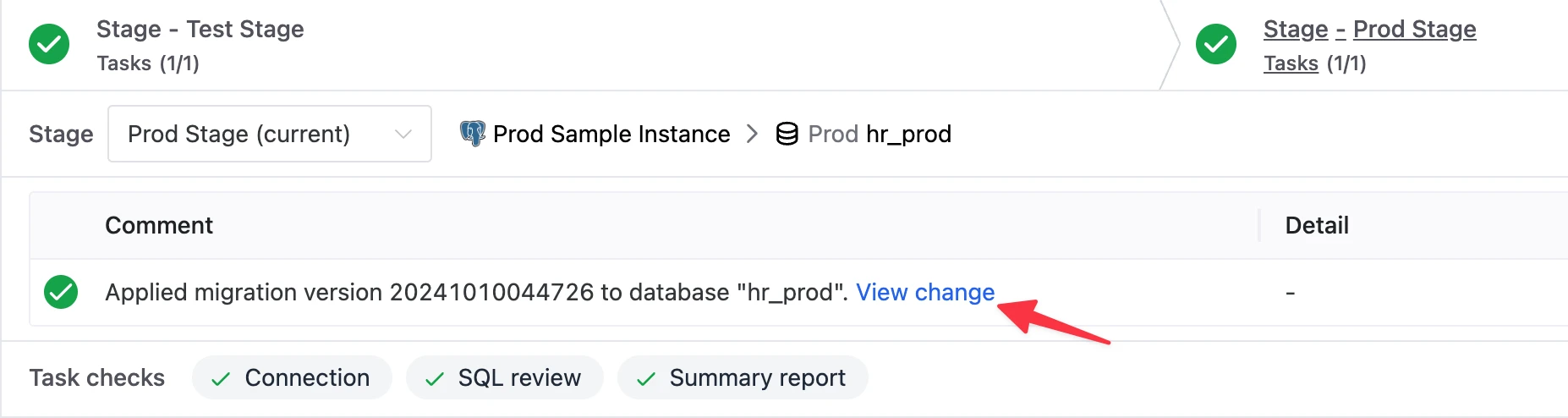Click the checkmark icon in Connection check

click(221, 378)
